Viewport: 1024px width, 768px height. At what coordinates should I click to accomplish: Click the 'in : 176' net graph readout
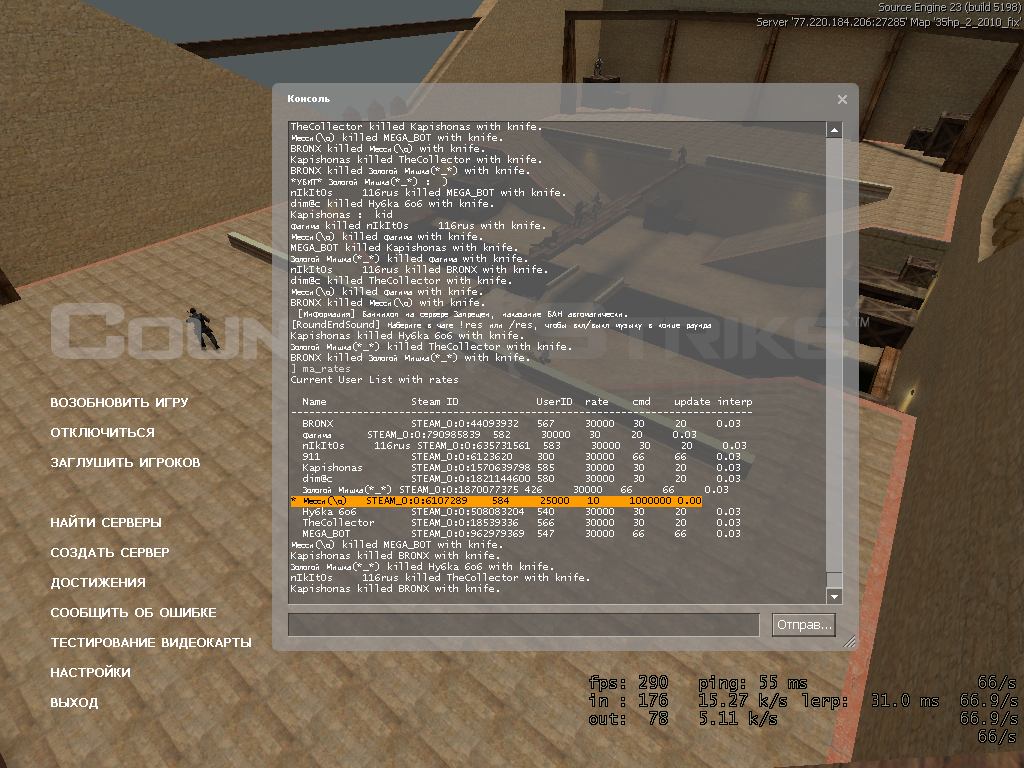[x=628, y=701]
